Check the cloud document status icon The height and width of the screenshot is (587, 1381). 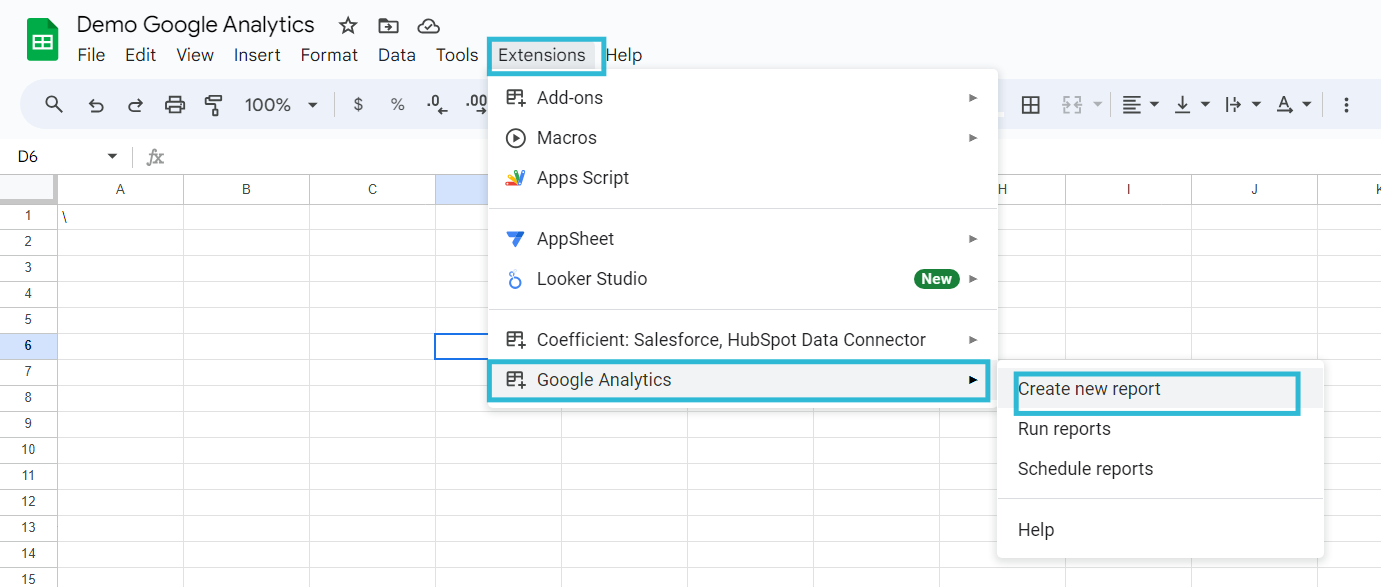pyautogui.click(x=428, y=26)
